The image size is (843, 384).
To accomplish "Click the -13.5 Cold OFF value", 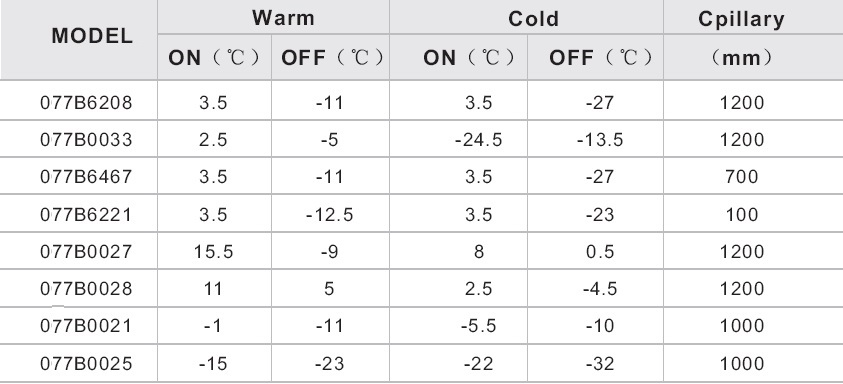I will click(x=600, y=140).
